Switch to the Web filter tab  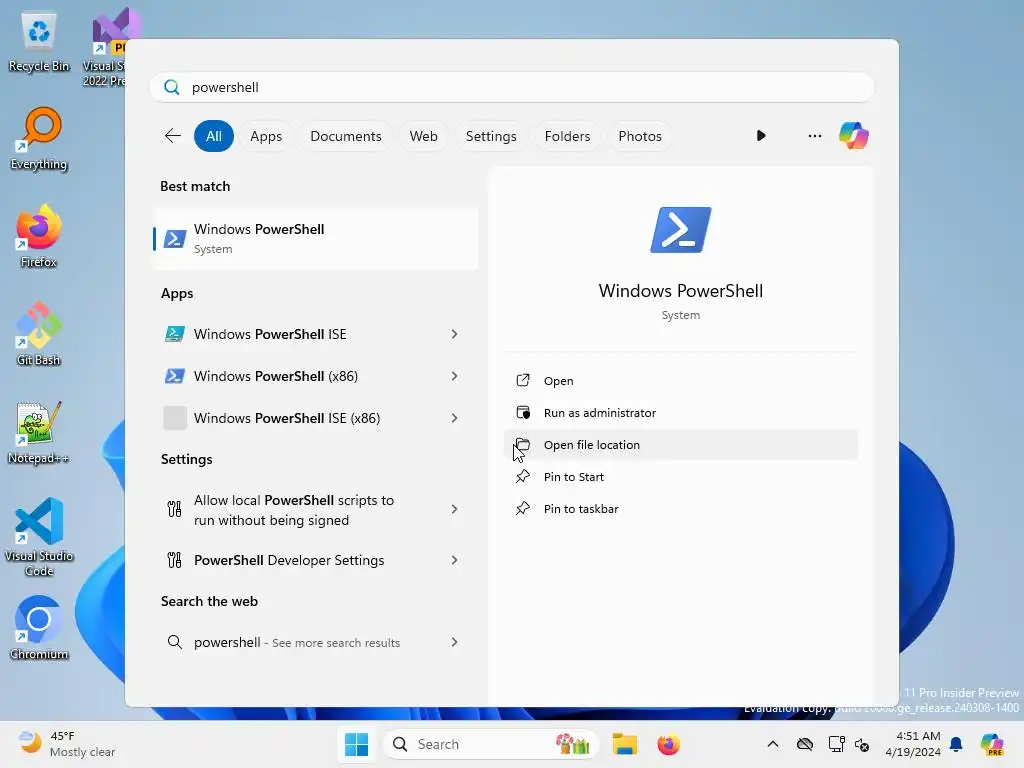(x=423, y=136)
